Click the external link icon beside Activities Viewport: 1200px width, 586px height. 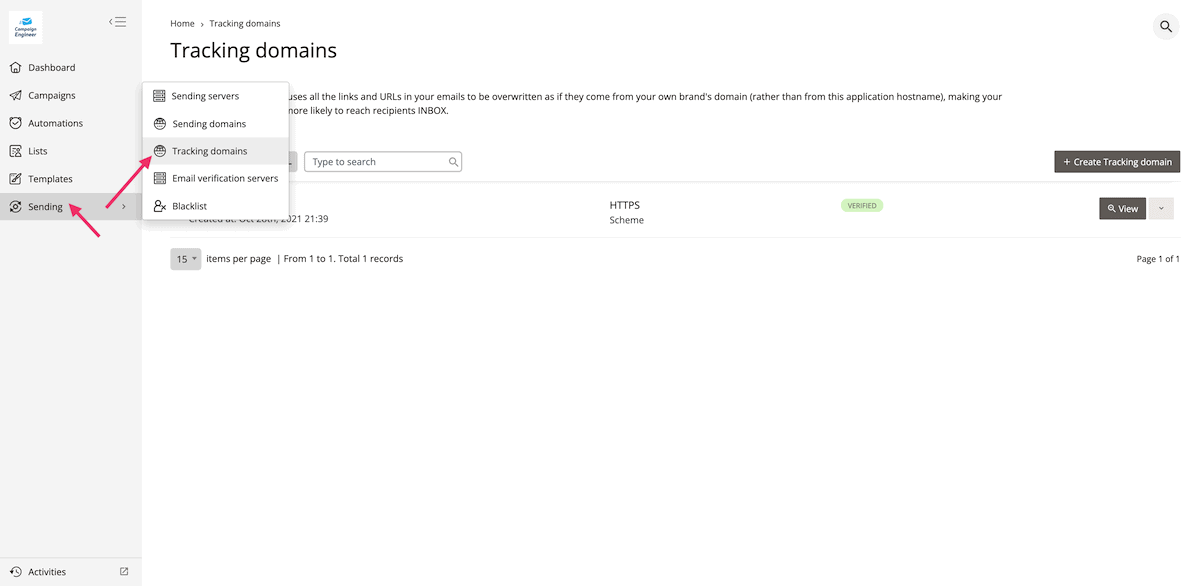click(x=124, y=572)
